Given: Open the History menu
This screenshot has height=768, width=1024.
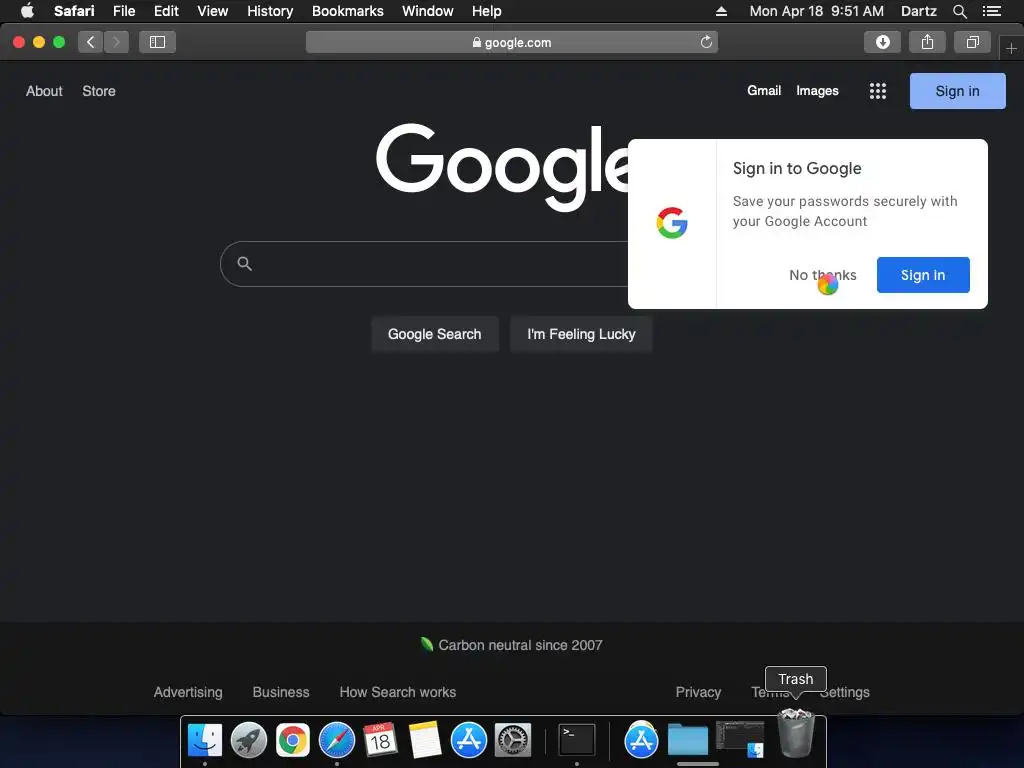Looking at the screenshot, I should pos(270,11).
